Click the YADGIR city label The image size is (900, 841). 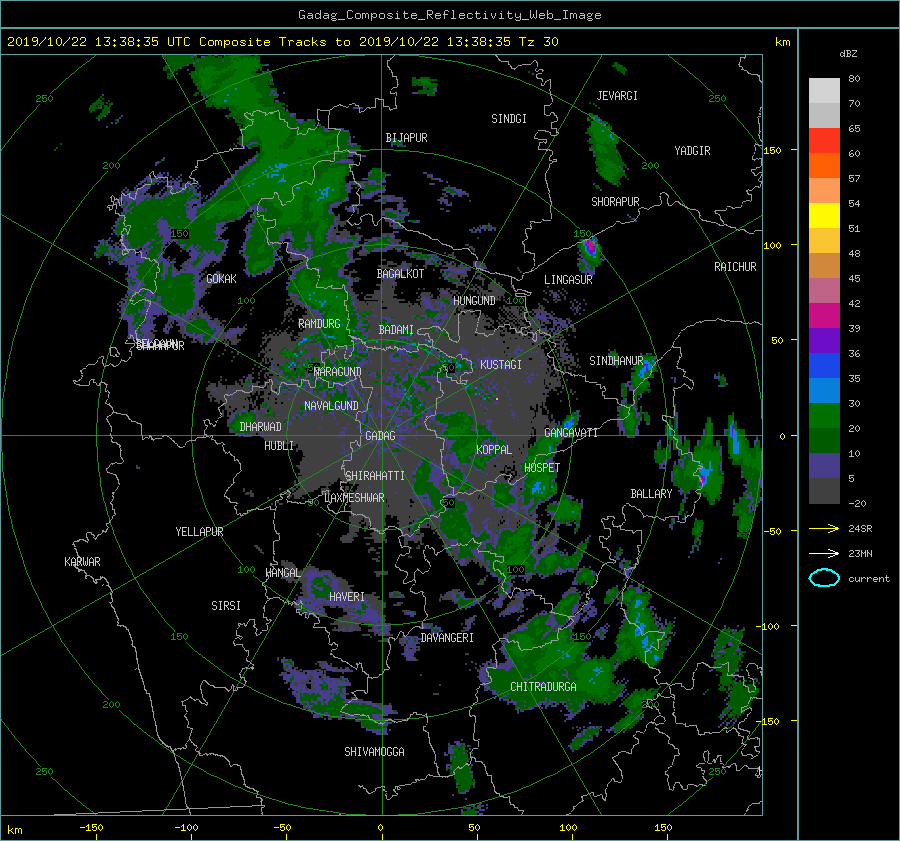click(x=692, y=151)
